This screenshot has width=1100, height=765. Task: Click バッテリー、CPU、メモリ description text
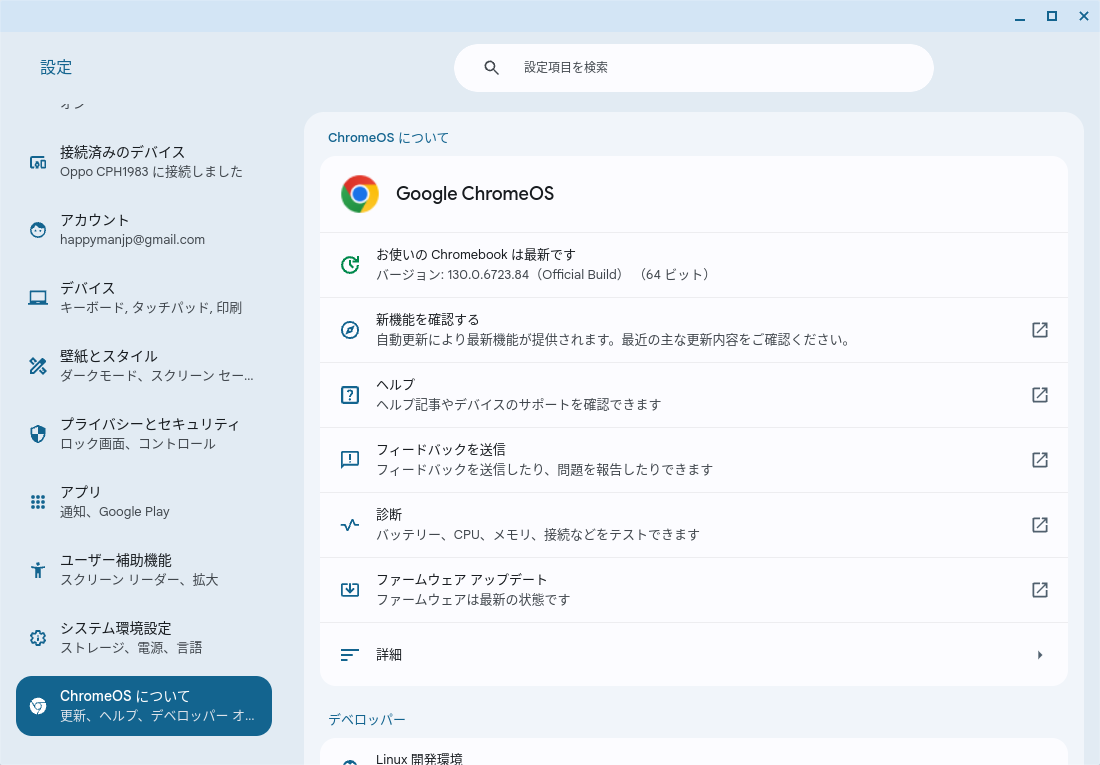click(x=537, y=535)
